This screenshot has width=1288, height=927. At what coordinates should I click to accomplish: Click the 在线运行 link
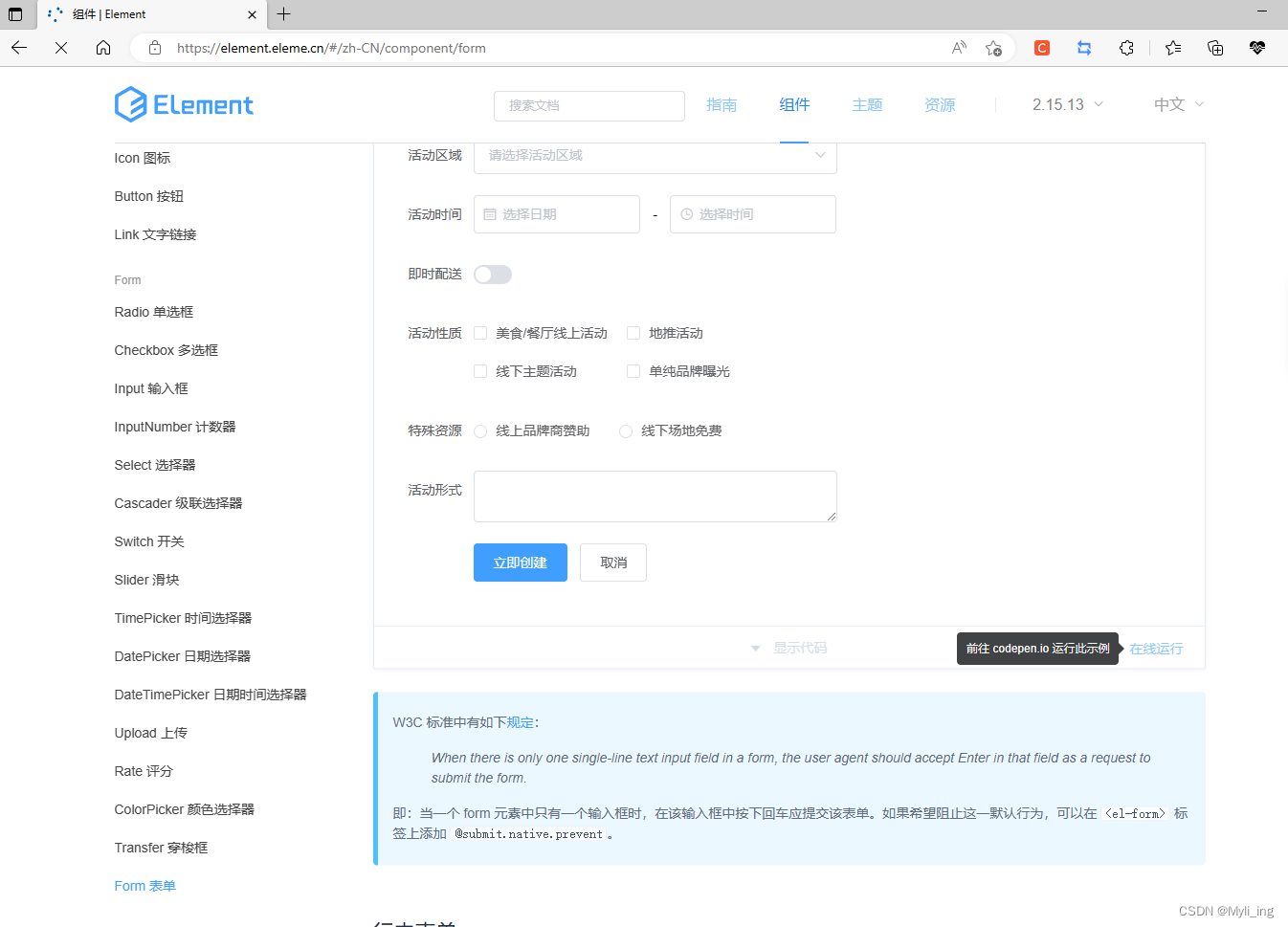tap(1156, 649)
